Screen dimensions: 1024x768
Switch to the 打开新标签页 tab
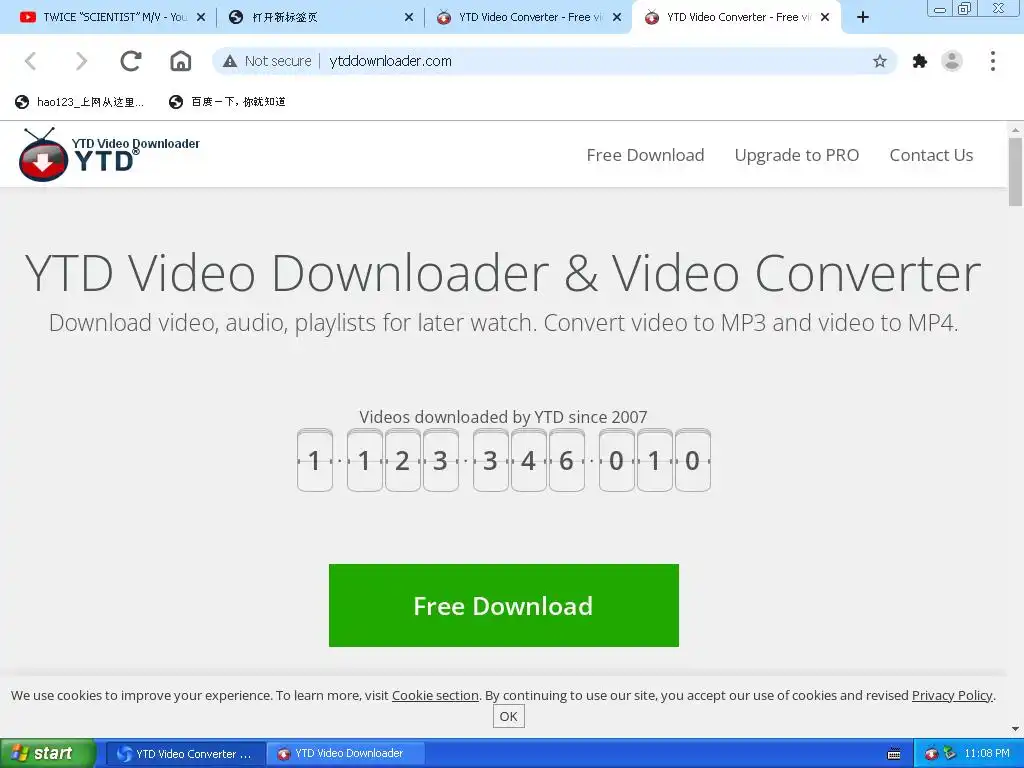click(321, 18)
